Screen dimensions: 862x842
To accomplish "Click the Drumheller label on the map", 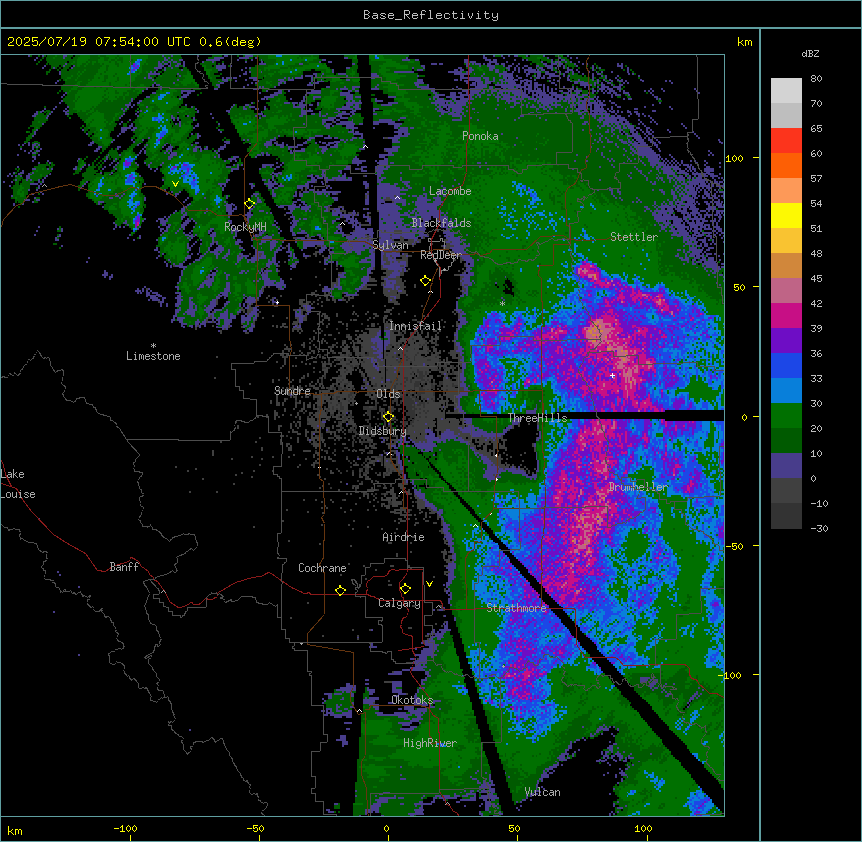I will [x=638, y=487].
